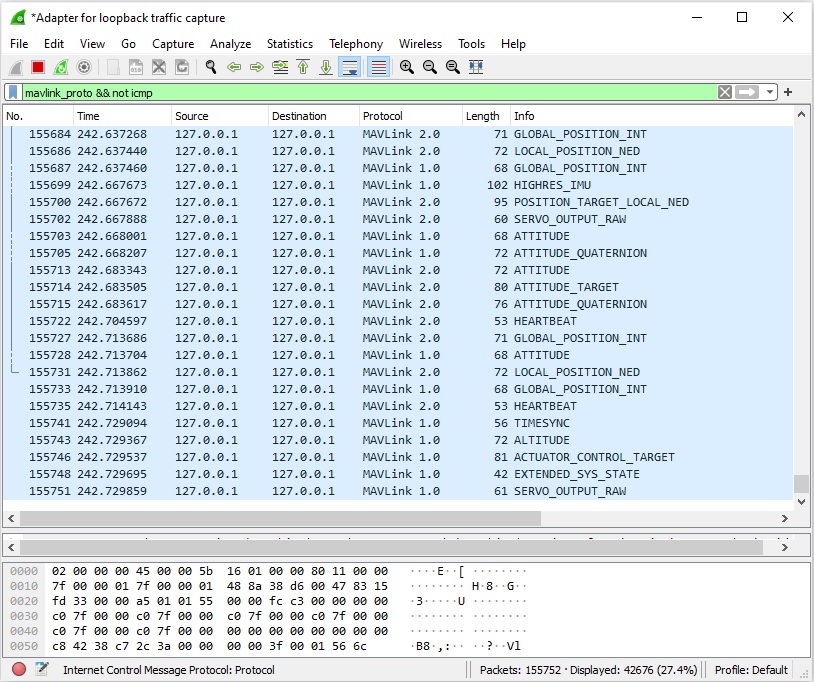Go back to previous packet arrow

pyautogui.click(x=234, y=67)
